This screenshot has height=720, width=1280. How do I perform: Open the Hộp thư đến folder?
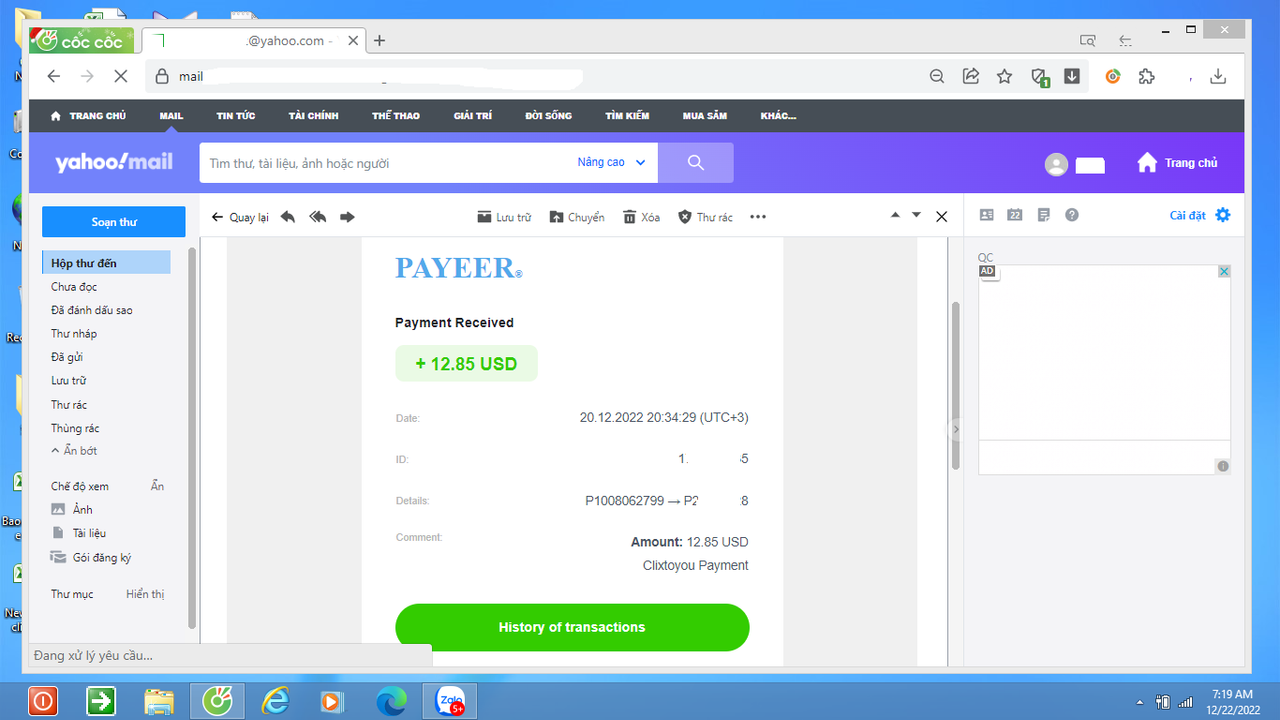point(106,263)
